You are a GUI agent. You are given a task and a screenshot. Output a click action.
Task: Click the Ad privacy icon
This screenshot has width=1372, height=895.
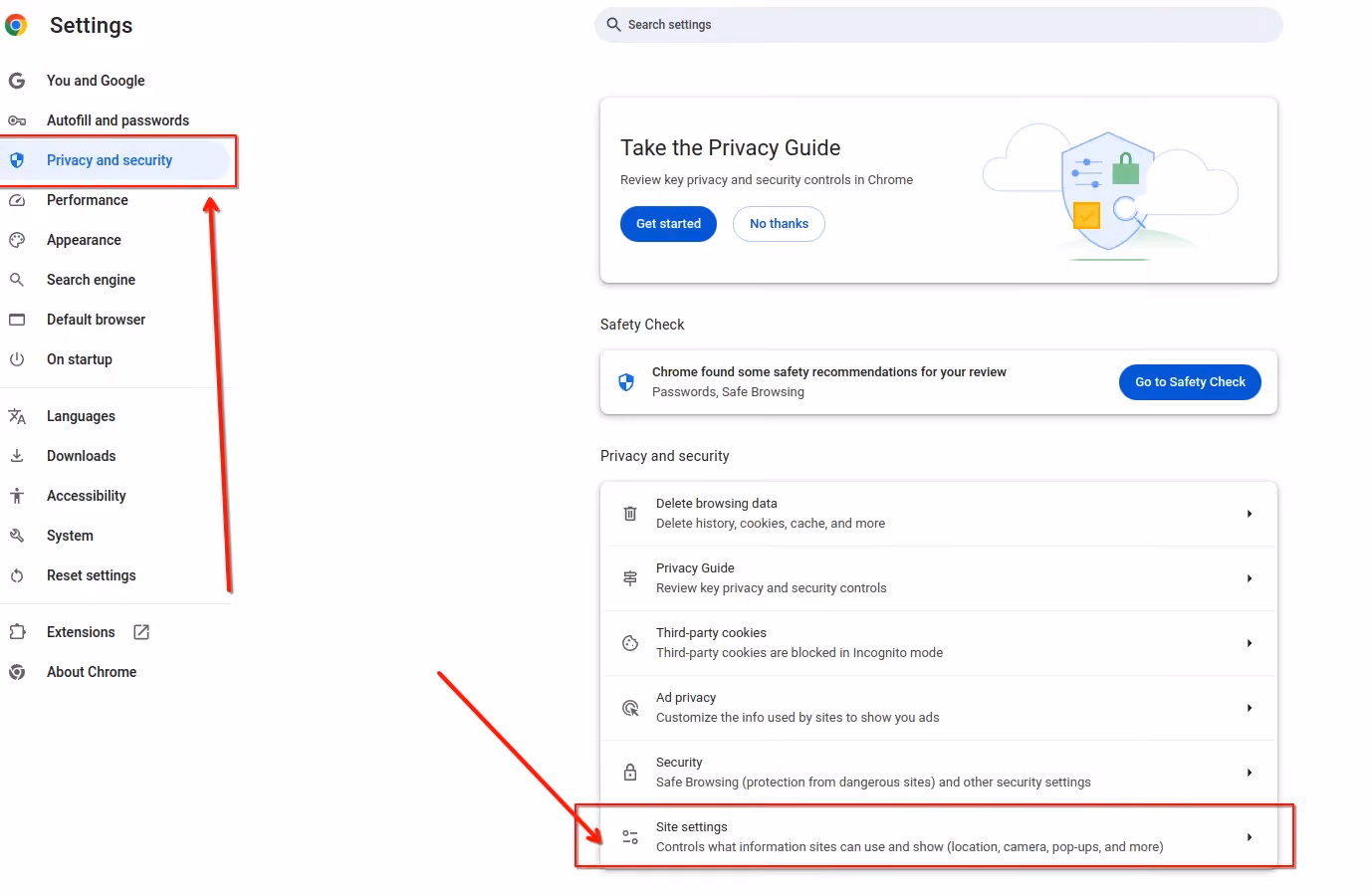coord(630,708)
